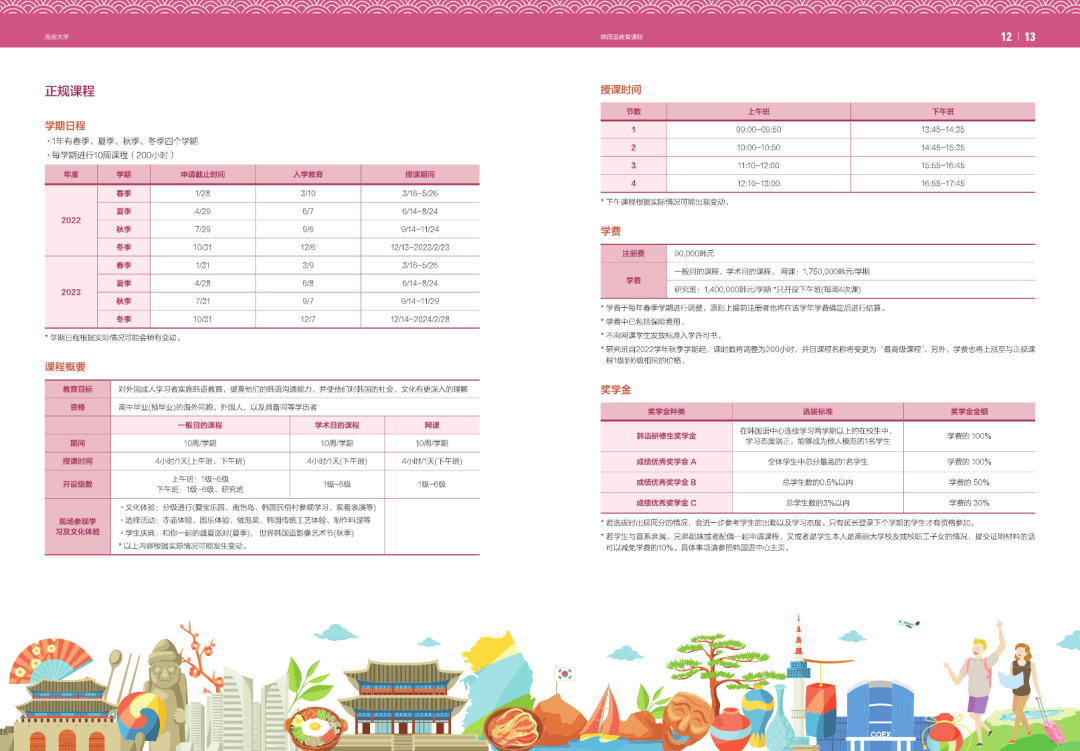
Task: Click the 授课期间 column header
Action: point(419,174)
